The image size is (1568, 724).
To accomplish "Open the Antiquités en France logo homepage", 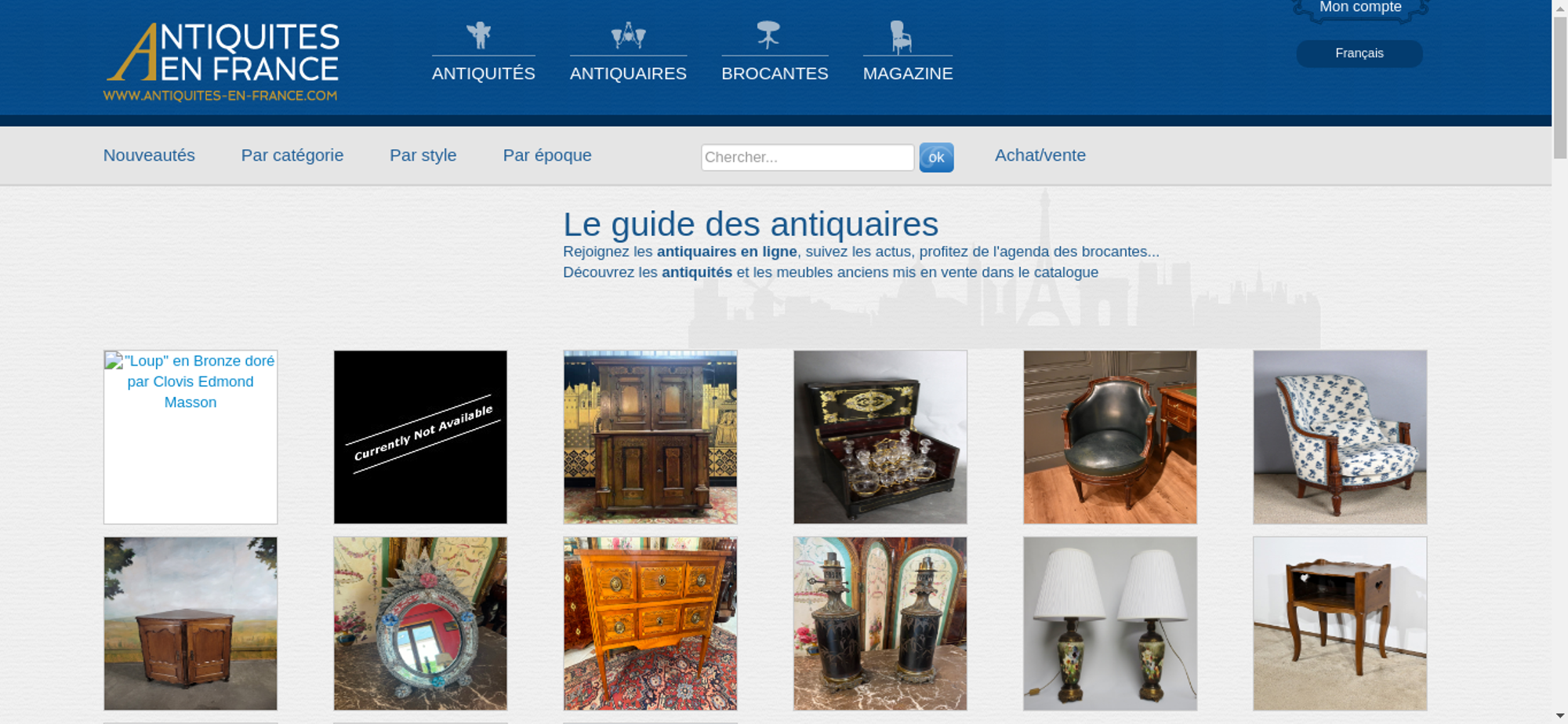I will 222,61.
